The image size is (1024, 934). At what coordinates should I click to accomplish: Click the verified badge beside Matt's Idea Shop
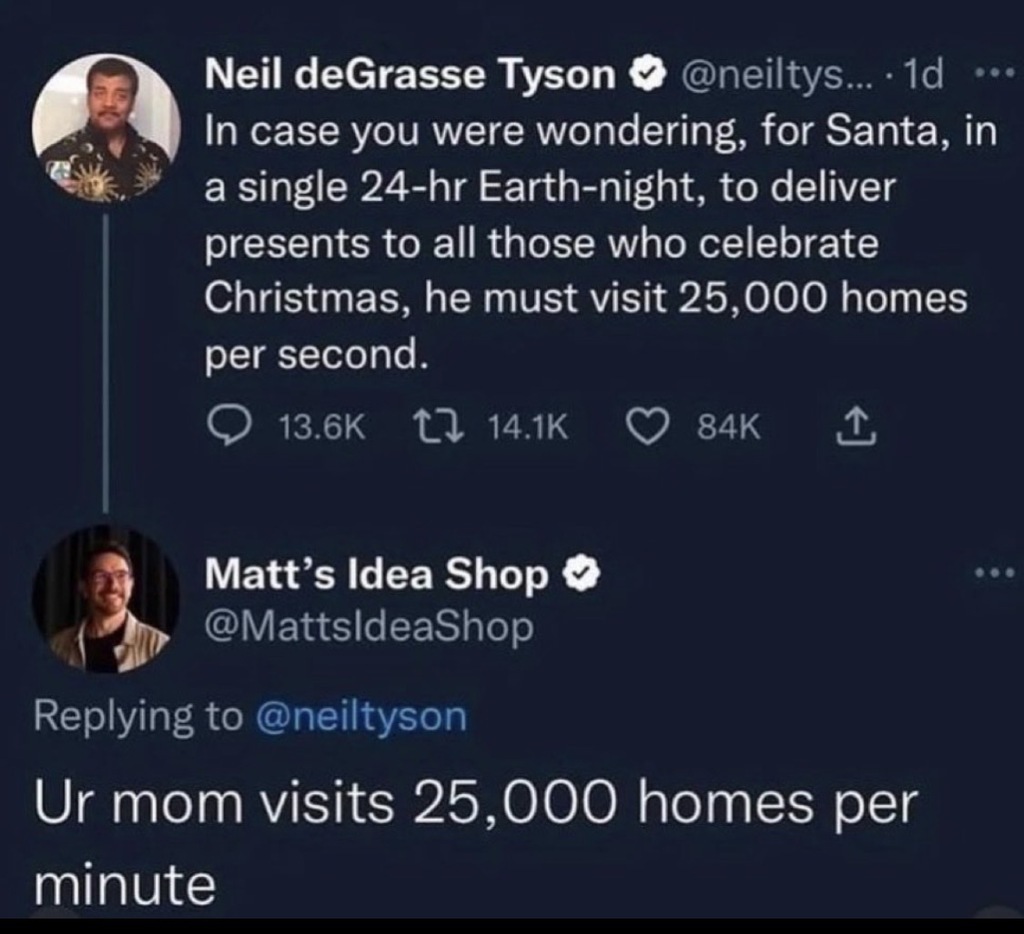579,575
